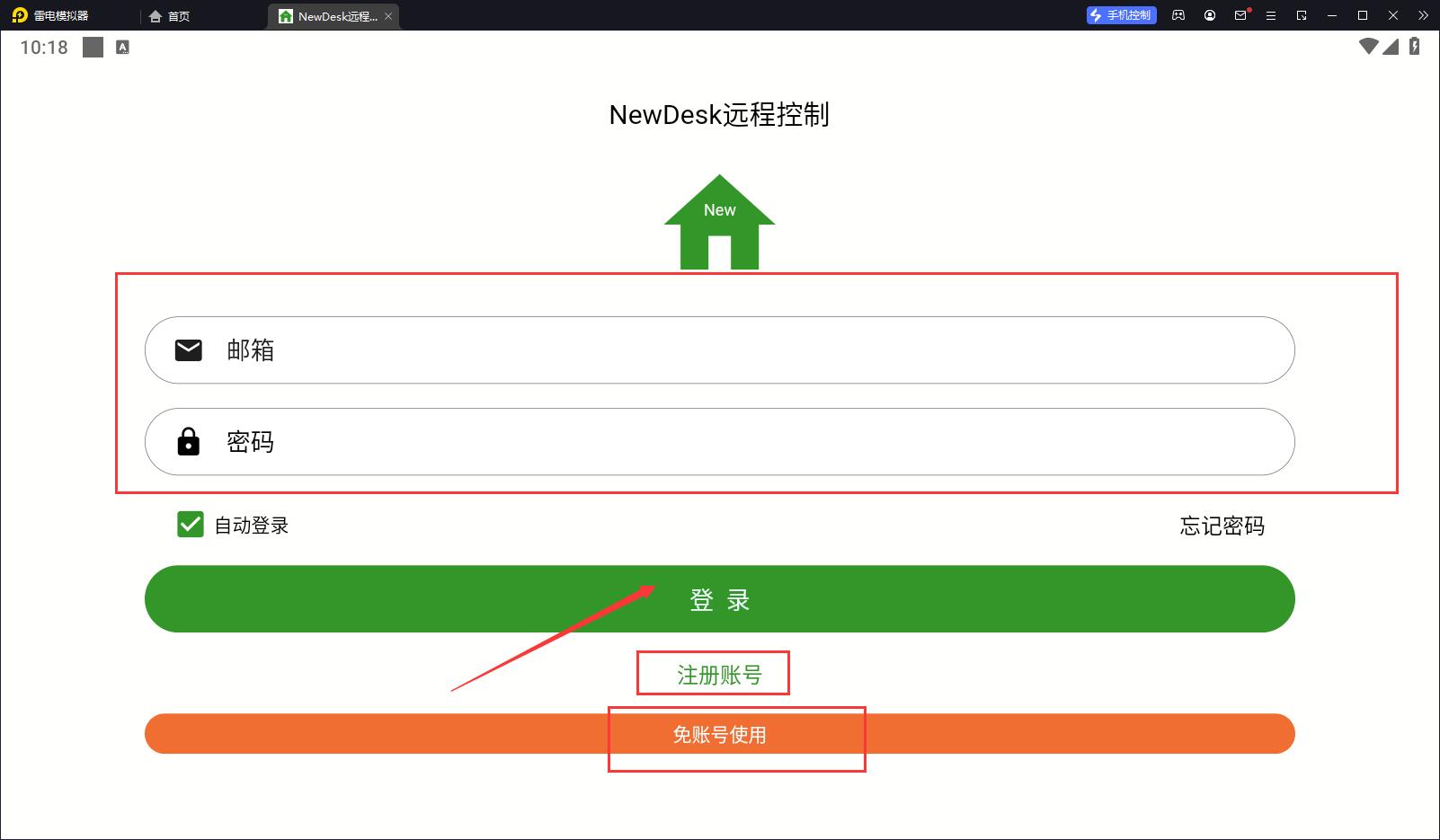
Task: Open the mail notifications icon
Action: tap(1240, 15)
